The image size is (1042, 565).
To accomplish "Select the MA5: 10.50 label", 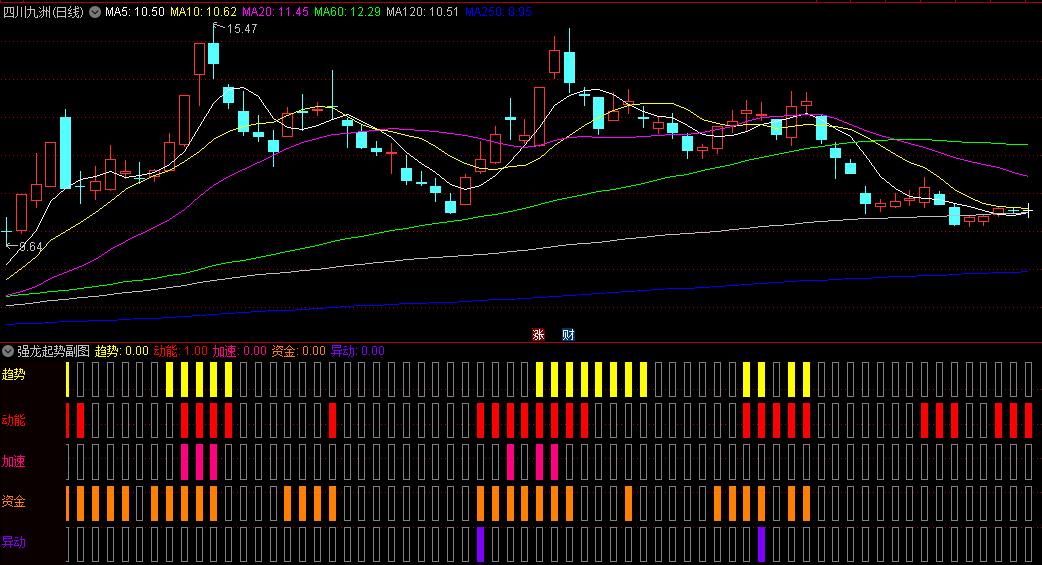I will [135, 11].
